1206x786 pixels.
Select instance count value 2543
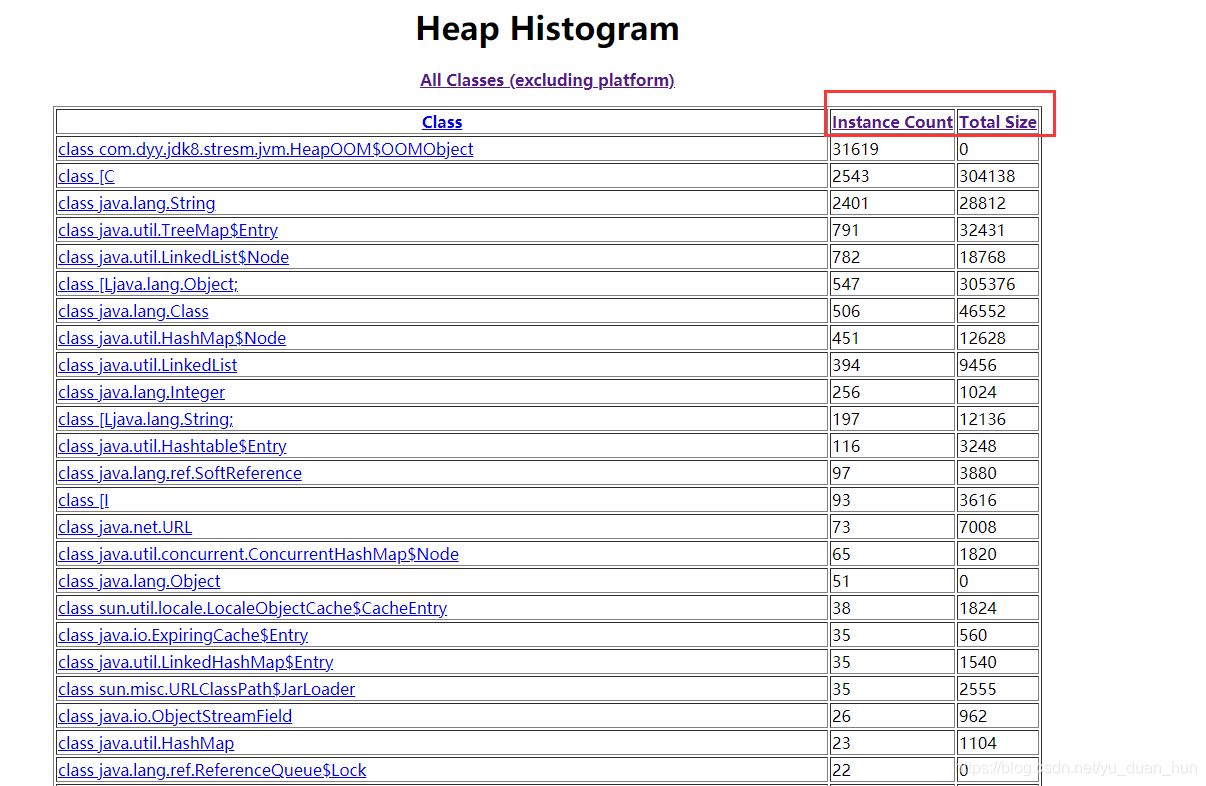(x=851, y=176)
